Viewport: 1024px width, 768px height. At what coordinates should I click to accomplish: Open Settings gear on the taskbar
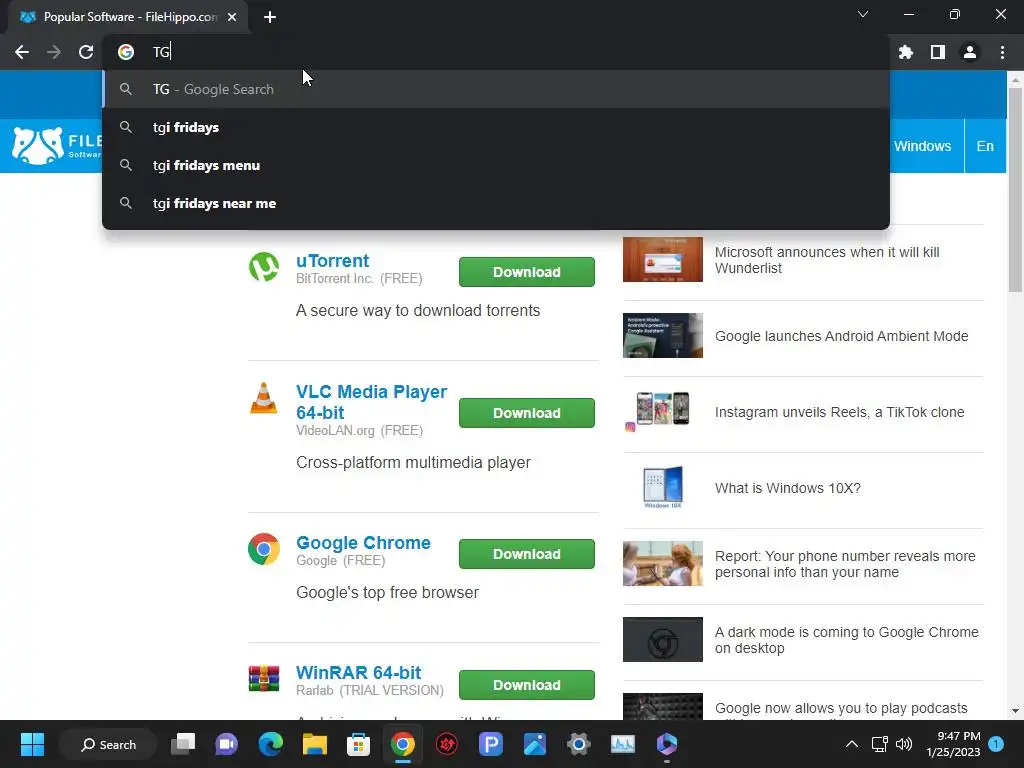579,744
